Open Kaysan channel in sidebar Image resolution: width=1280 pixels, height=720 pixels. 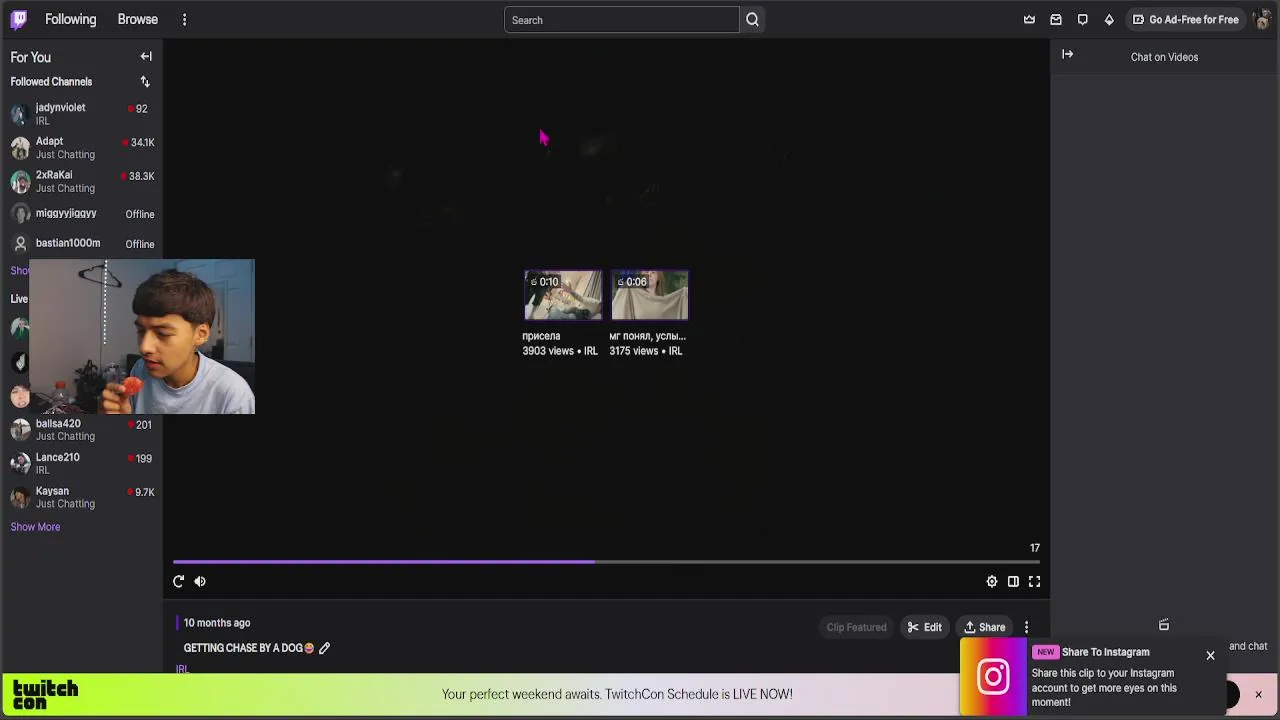(x=81, y=497)
